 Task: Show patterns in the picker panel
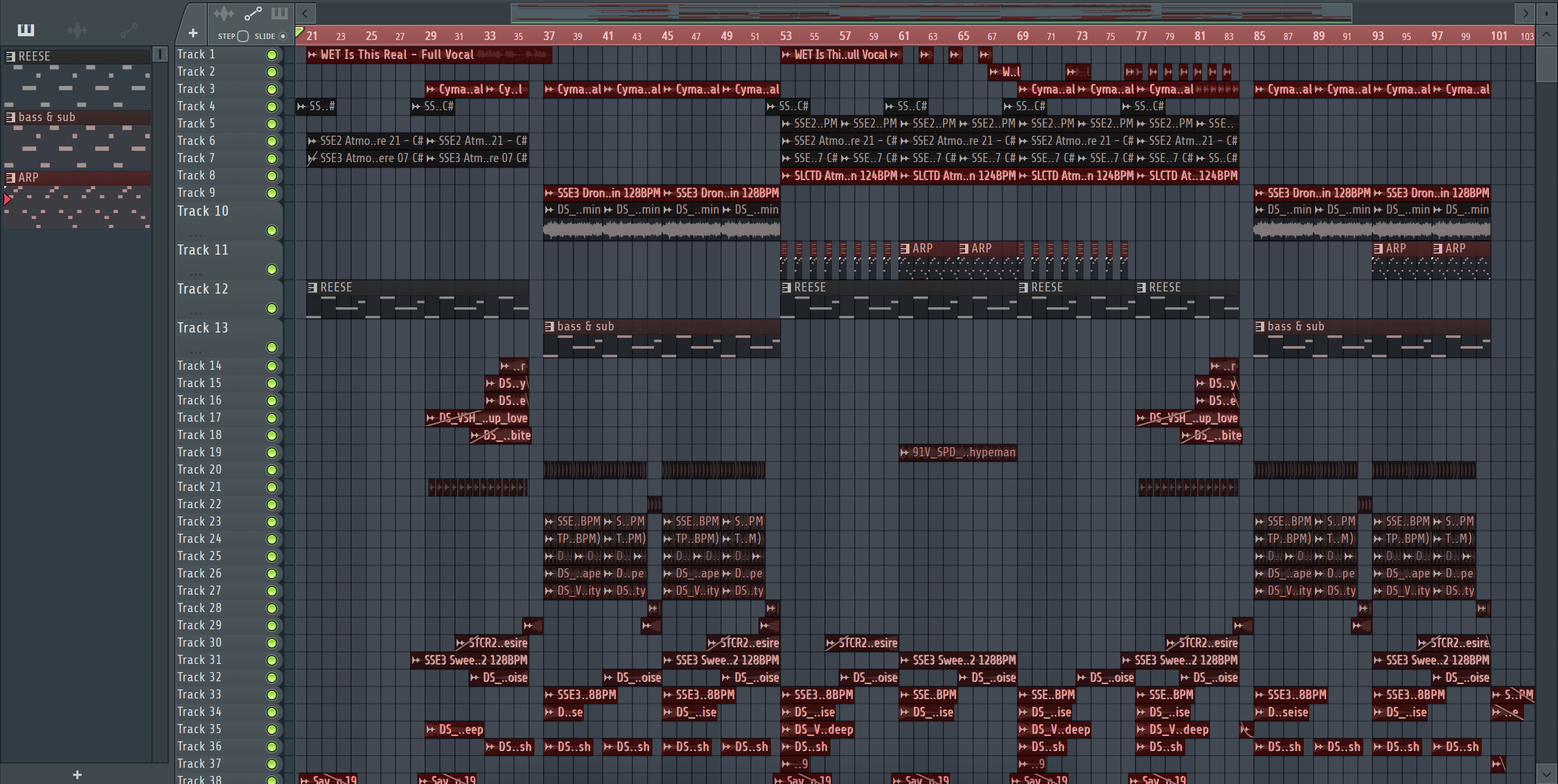click(25, 30)
